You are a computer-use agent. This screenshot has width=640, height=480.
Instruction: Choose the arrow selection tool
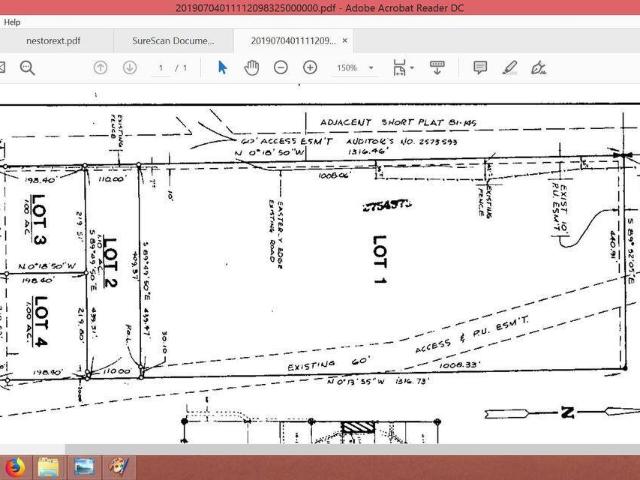(x=223, y=68)
